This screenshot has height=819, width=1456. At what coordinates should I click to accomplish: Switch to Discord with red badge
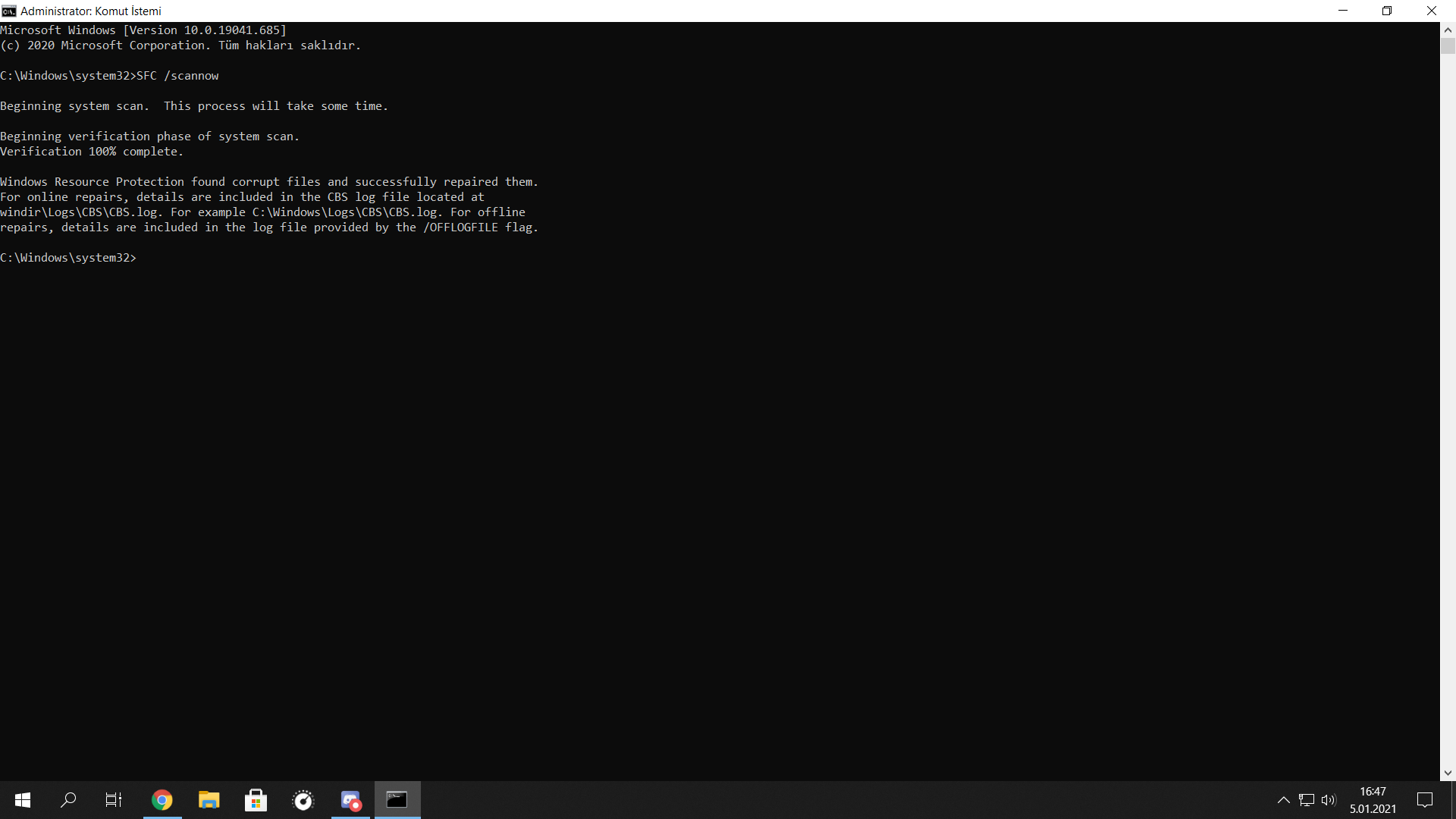point(350,800)
